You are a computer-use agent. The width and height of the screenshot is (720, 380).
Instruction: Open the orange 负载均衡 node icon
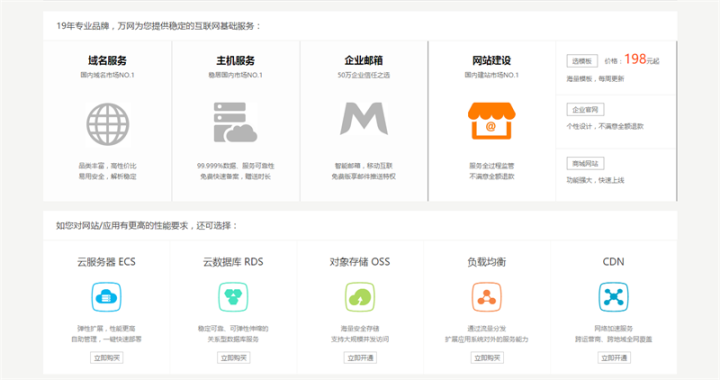click(x=487, y=297)
